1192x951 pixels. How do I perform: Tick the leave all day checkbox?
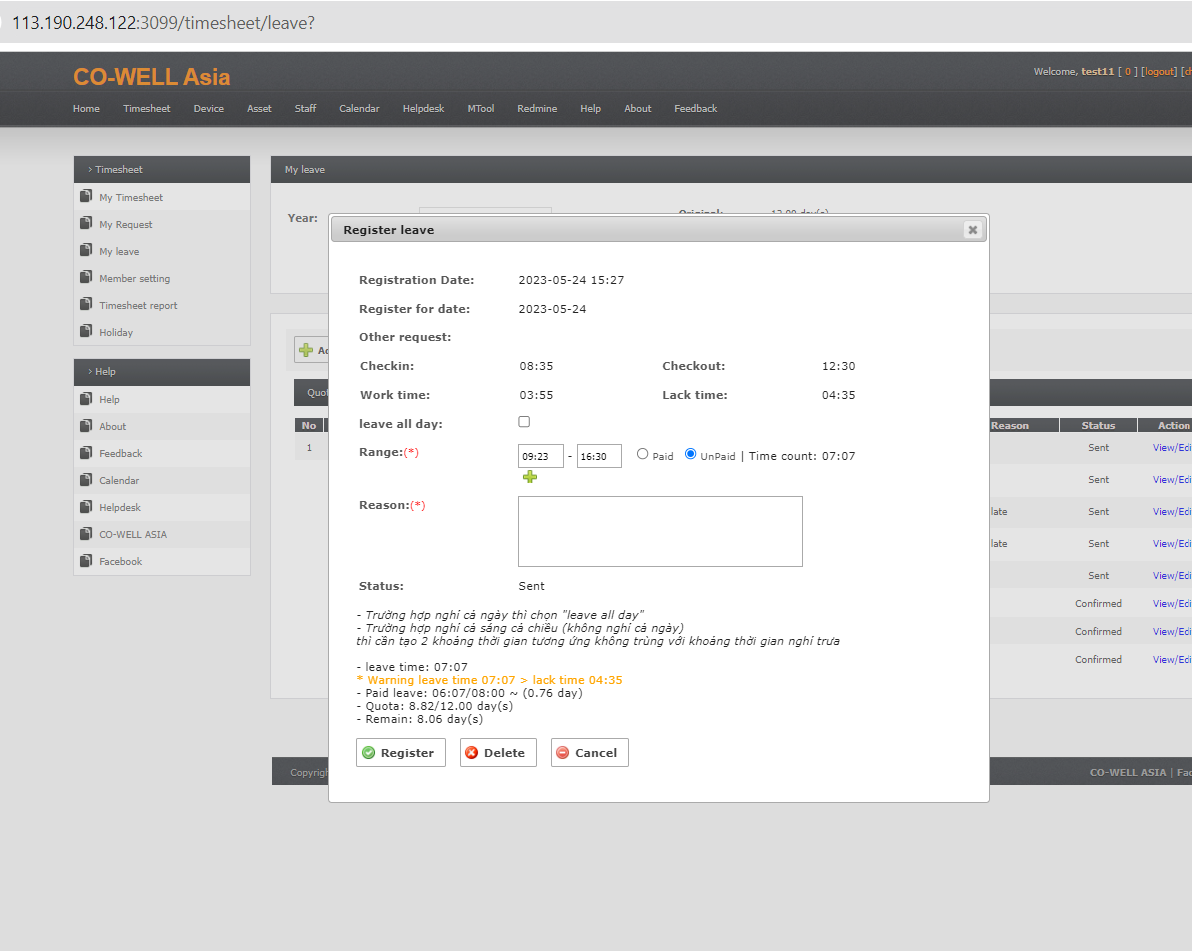(x=524, y=422)
